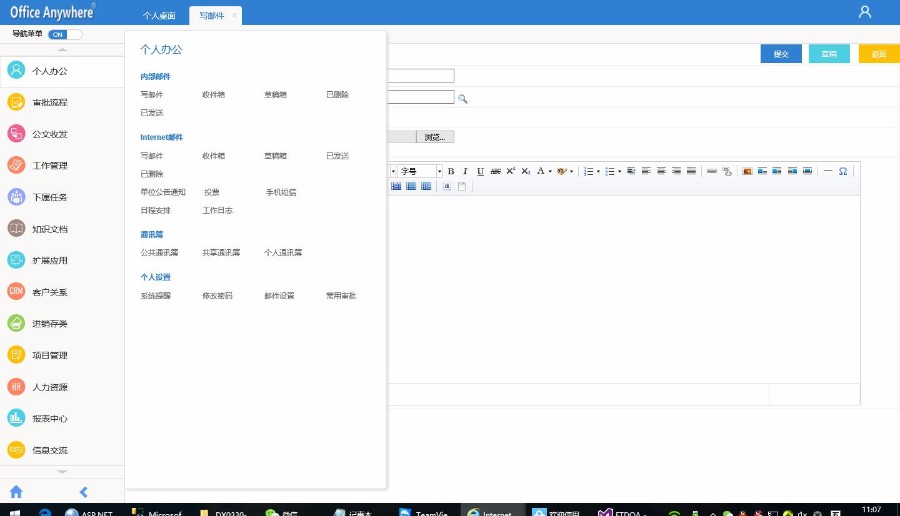Open the font color dropdown arrow
Screen dimensions: 900x516
[x=550, y=171]
